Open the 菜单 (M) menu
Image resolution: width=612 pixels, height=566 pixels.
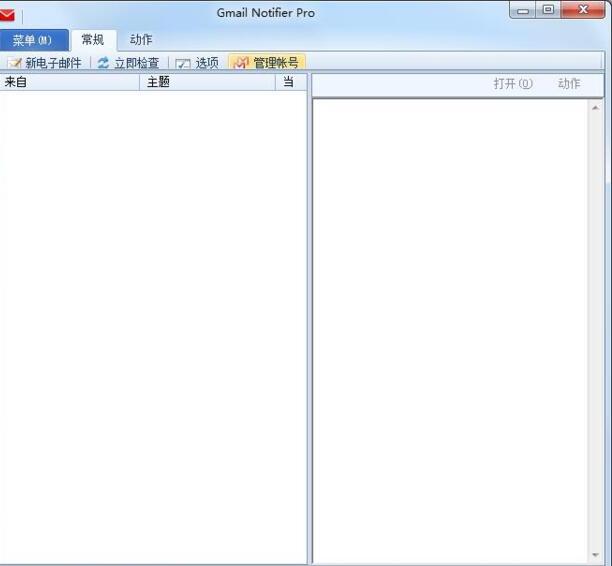pyautogui.click(x=34, y=40)
